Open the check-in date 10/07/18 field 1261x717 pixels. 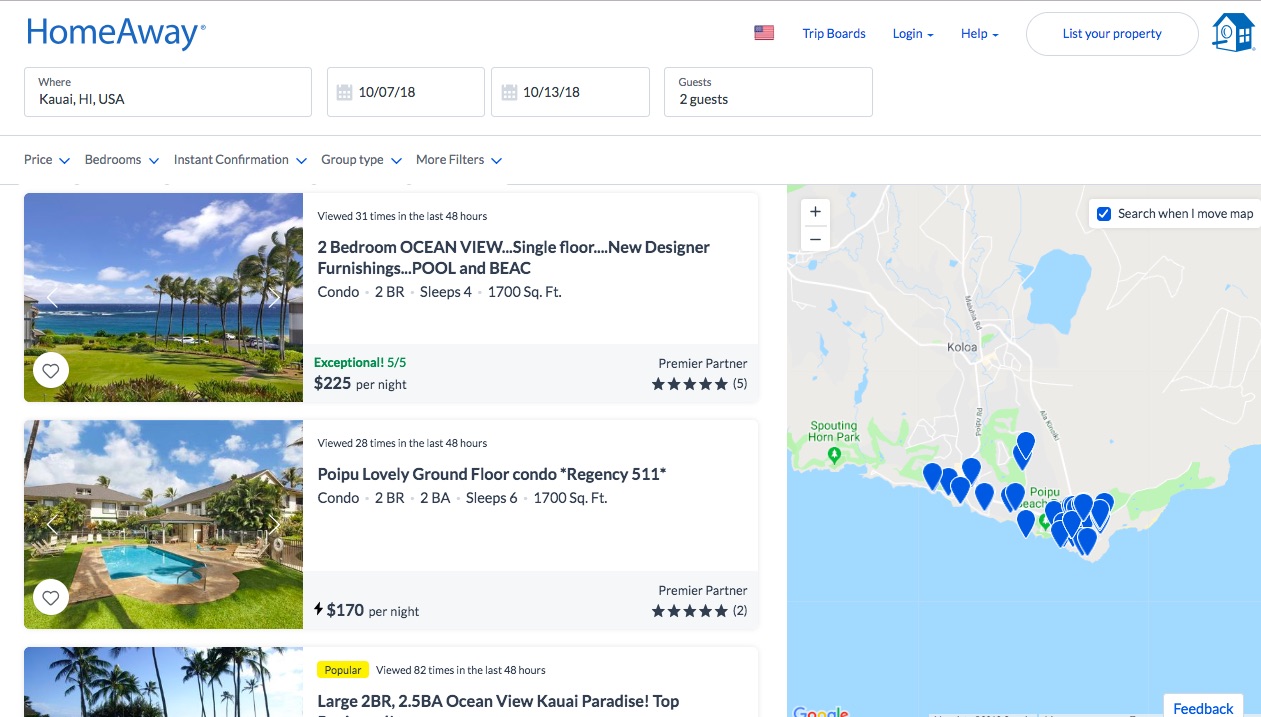click(x=406, y=92)
